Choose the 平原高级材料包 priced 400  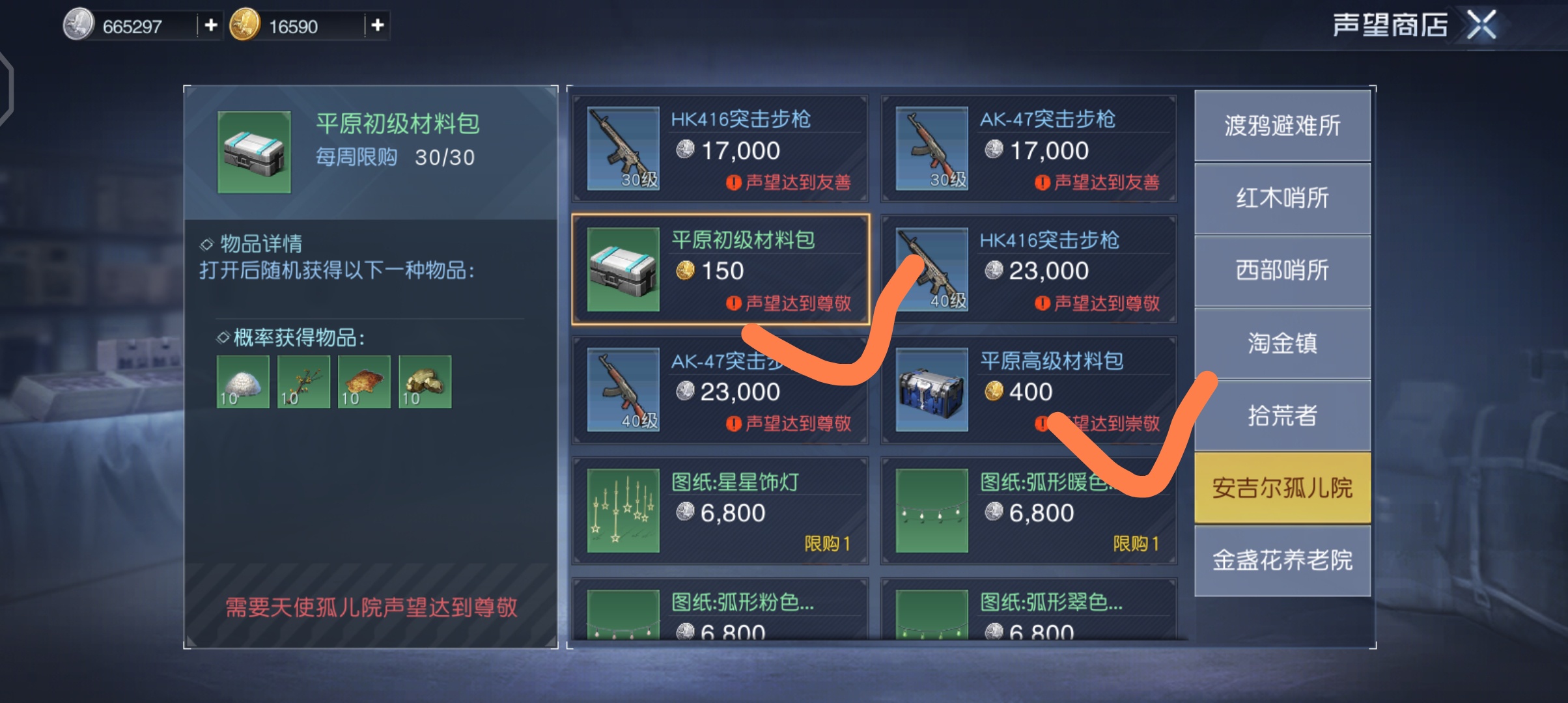click(x=1029, y=391)
